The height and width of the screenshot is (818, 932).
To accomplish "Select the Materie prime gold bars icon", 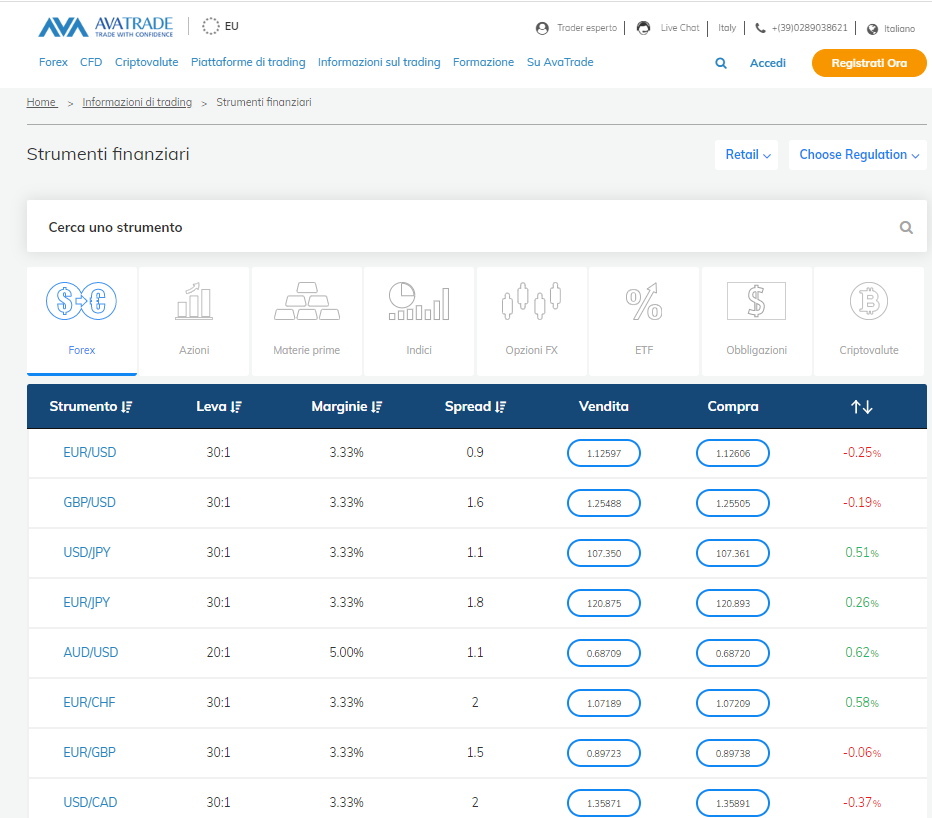I will [x=307, y=301].
